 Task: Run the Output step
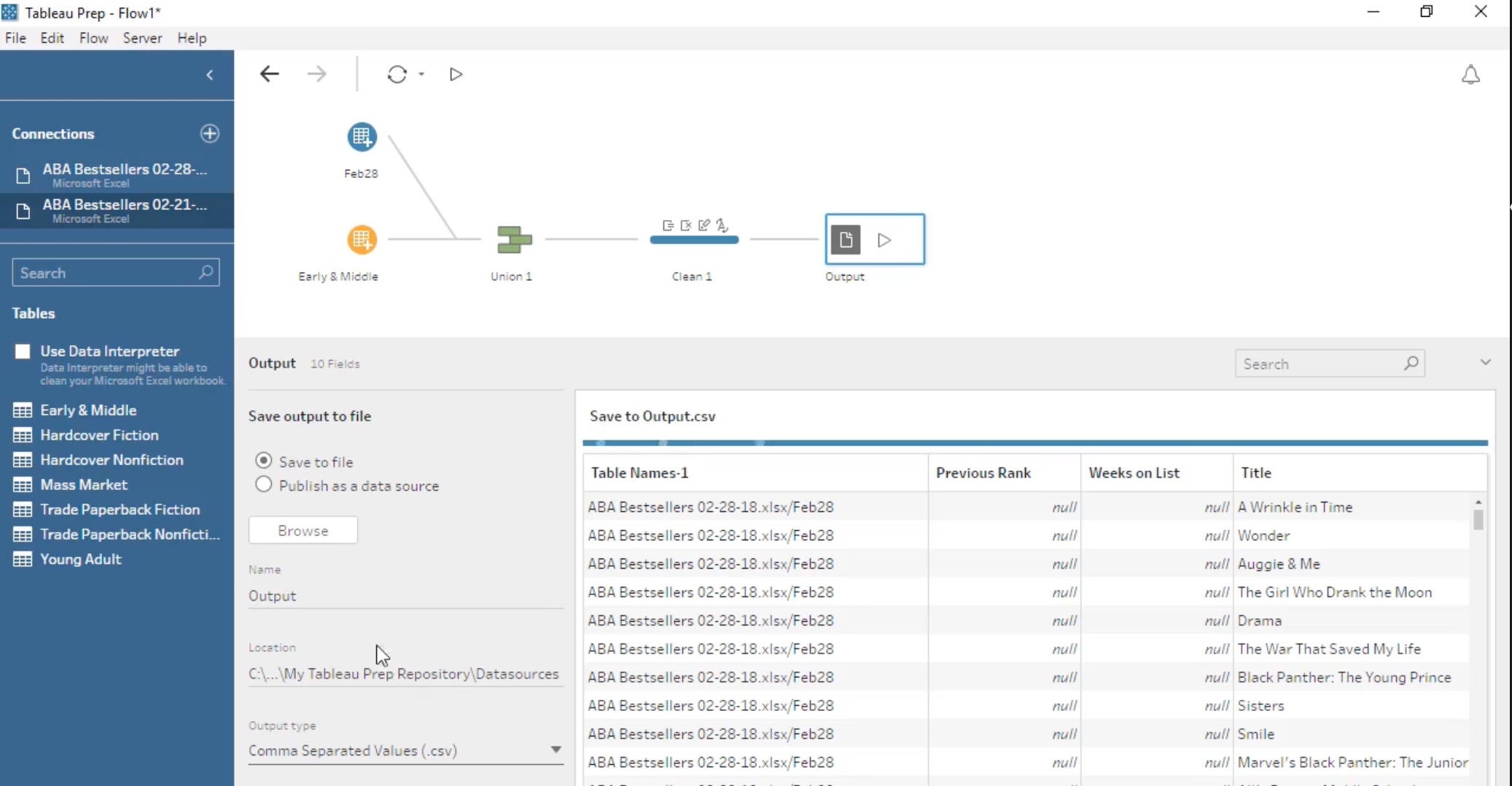pyautogui.click(x=884, y=240)
